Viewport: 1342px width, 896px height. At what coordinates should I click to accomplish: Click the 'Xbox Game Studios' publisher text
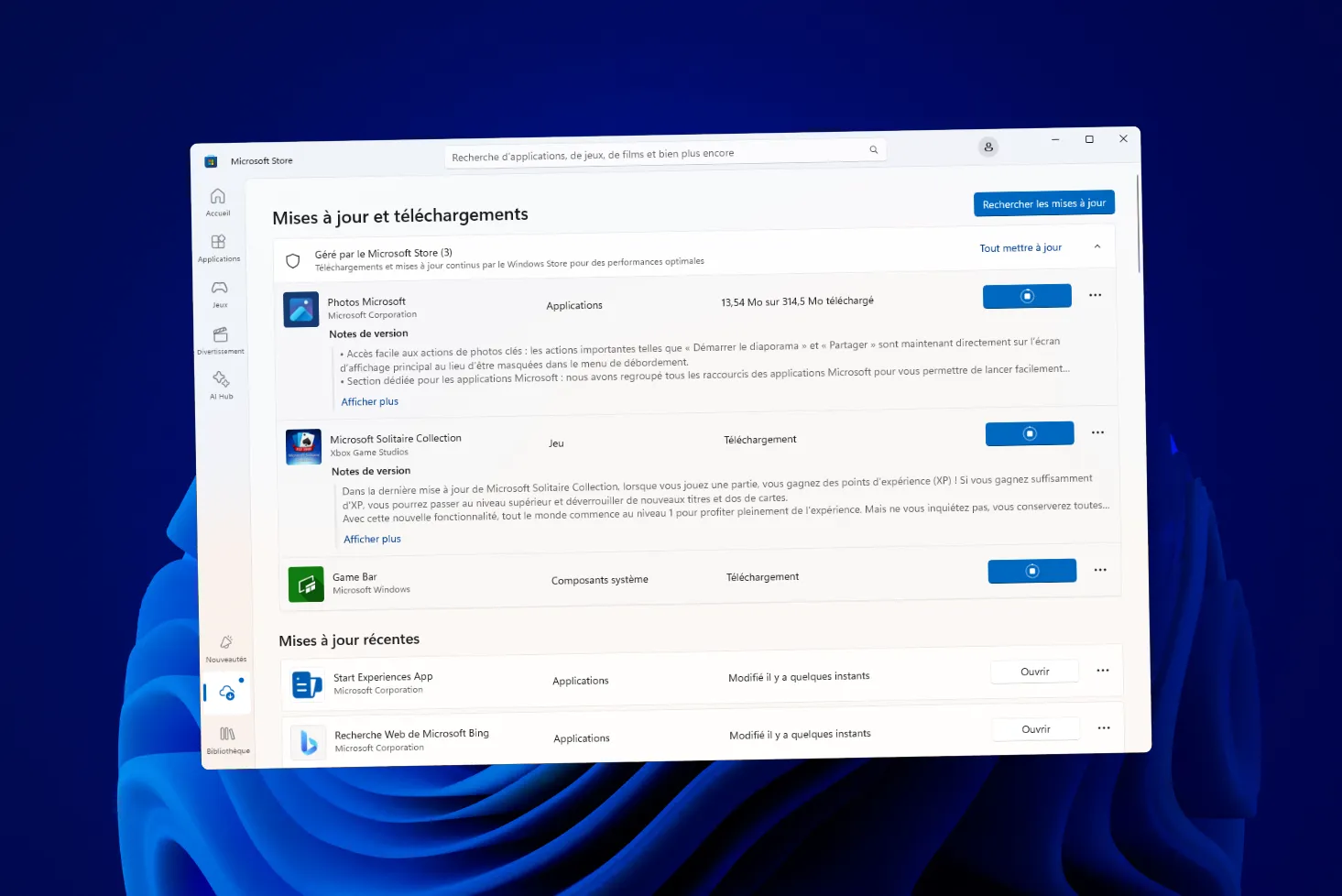(x=369, y=453)
